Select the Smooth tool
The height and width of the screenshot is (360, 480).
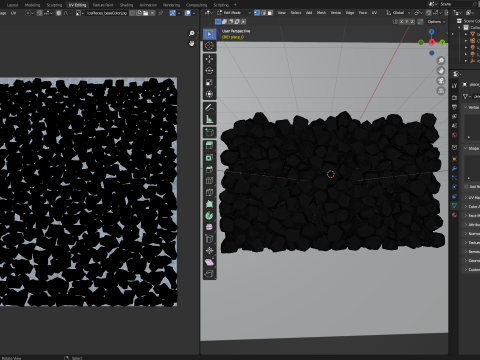click(x=209, y=227)
